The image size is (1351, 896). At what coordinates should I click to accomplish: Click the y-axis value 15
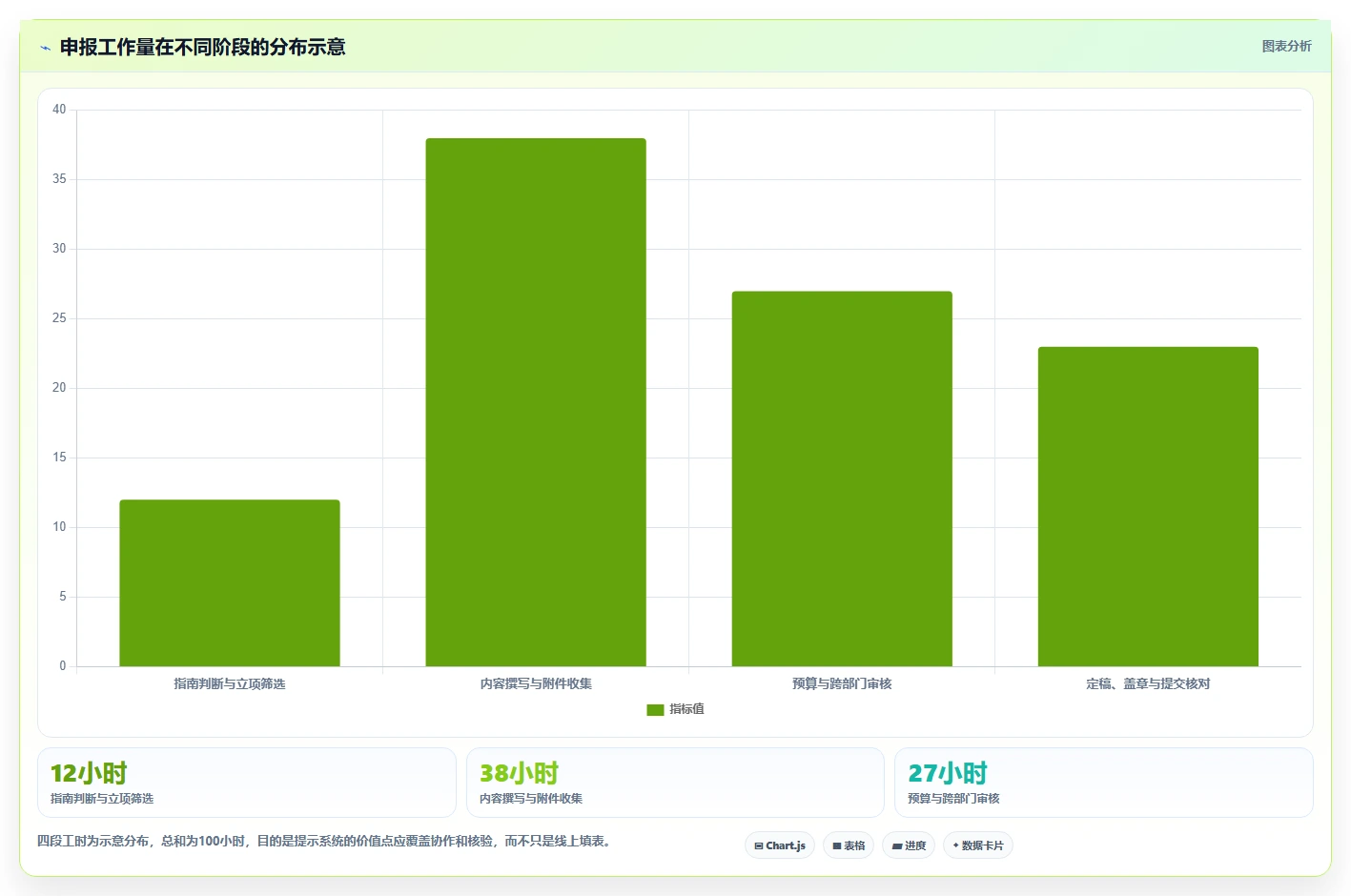59,458
